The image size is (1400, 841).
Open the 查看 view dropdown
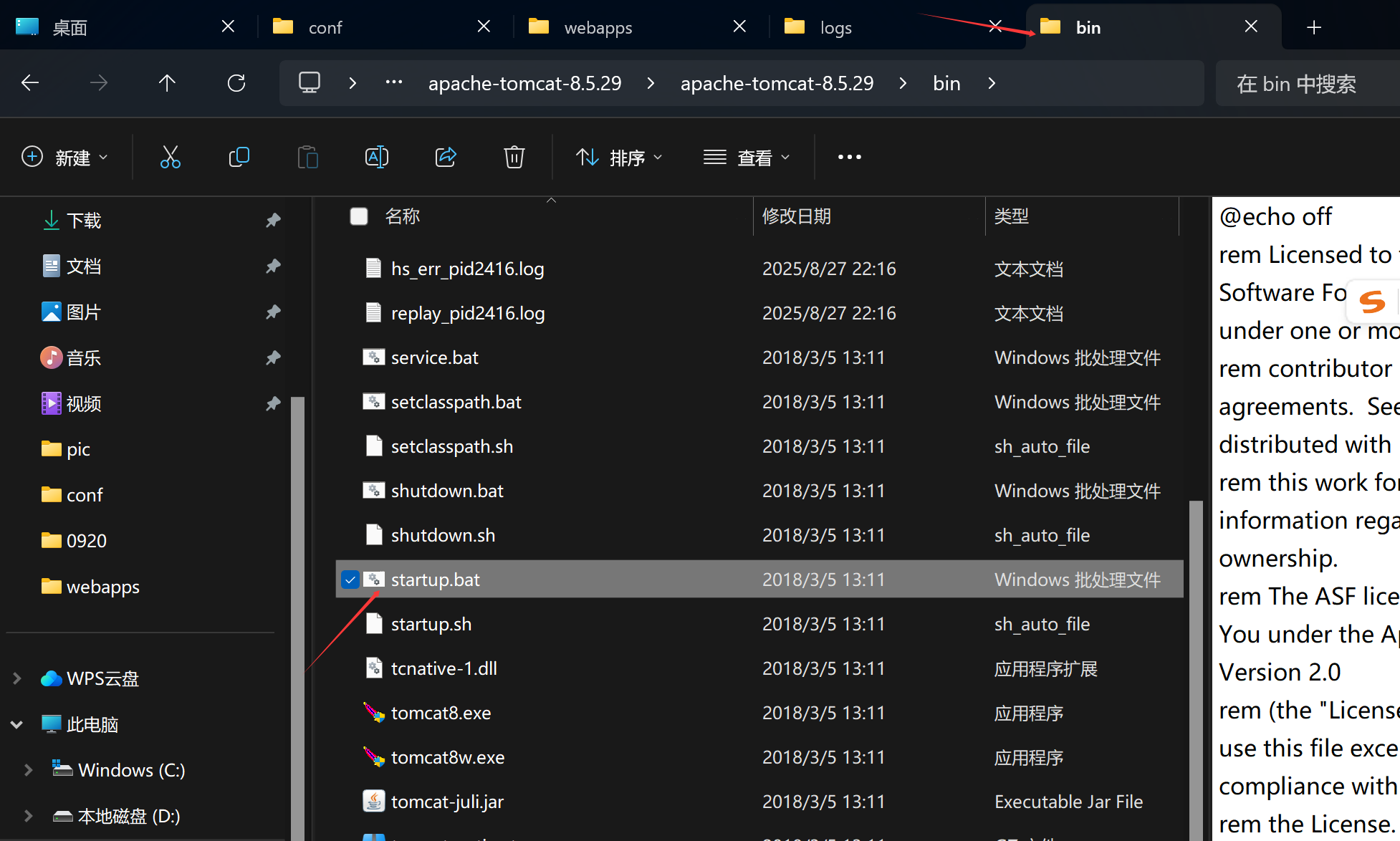(747, 157)
